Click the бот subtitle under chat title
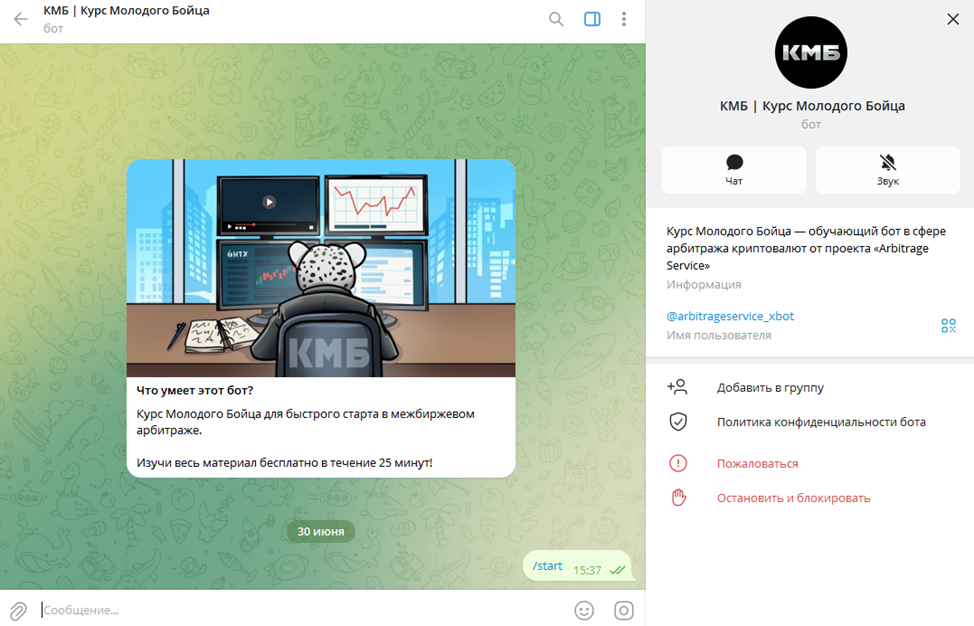Screen dimensions: 974x626 pyautogui.click(x=53, y=29)
